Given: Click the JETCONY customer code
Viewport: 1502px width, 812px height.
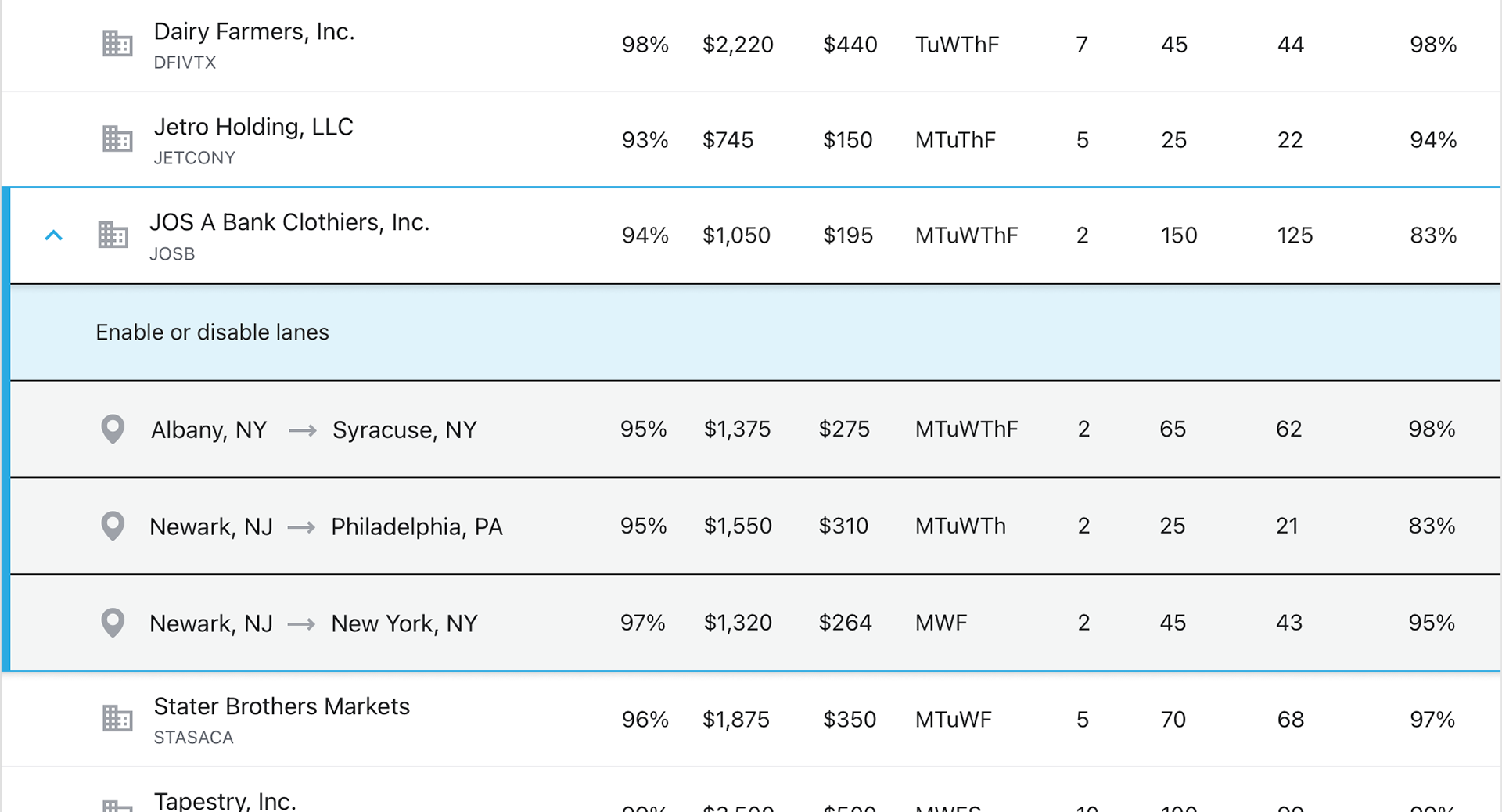Looking at the screenshot, I should point(194,158).
